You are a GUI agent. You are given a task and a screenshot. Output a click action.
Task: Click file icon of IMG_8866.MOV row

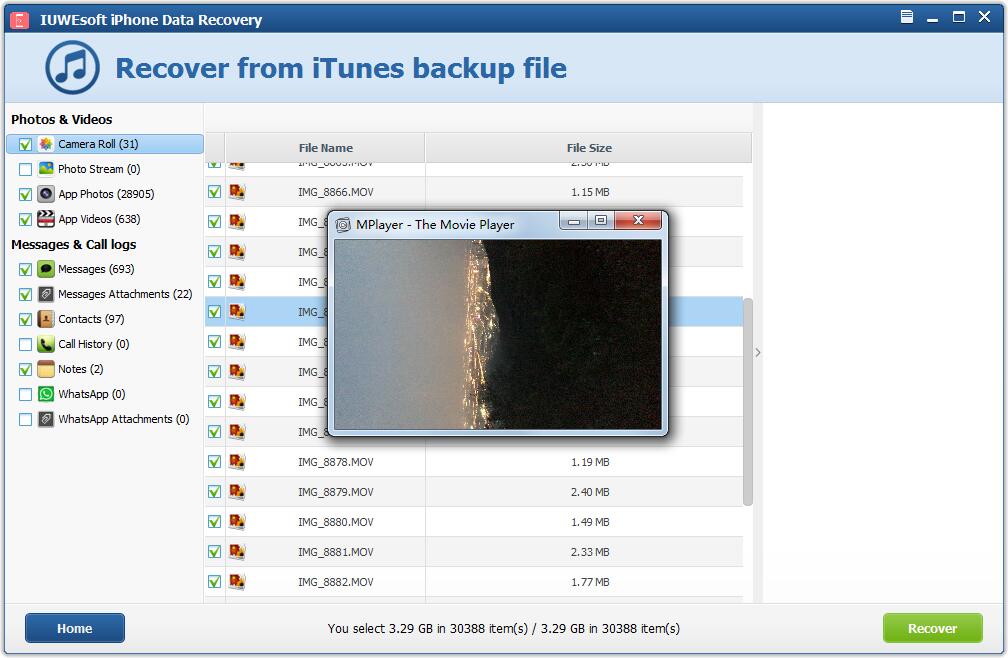tap(237, 191)
